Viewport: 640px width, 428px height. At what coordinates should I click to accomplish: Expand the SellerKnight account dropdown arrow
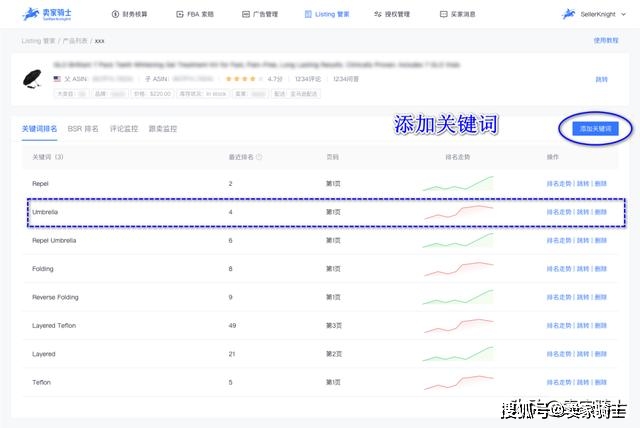point(623,14)
